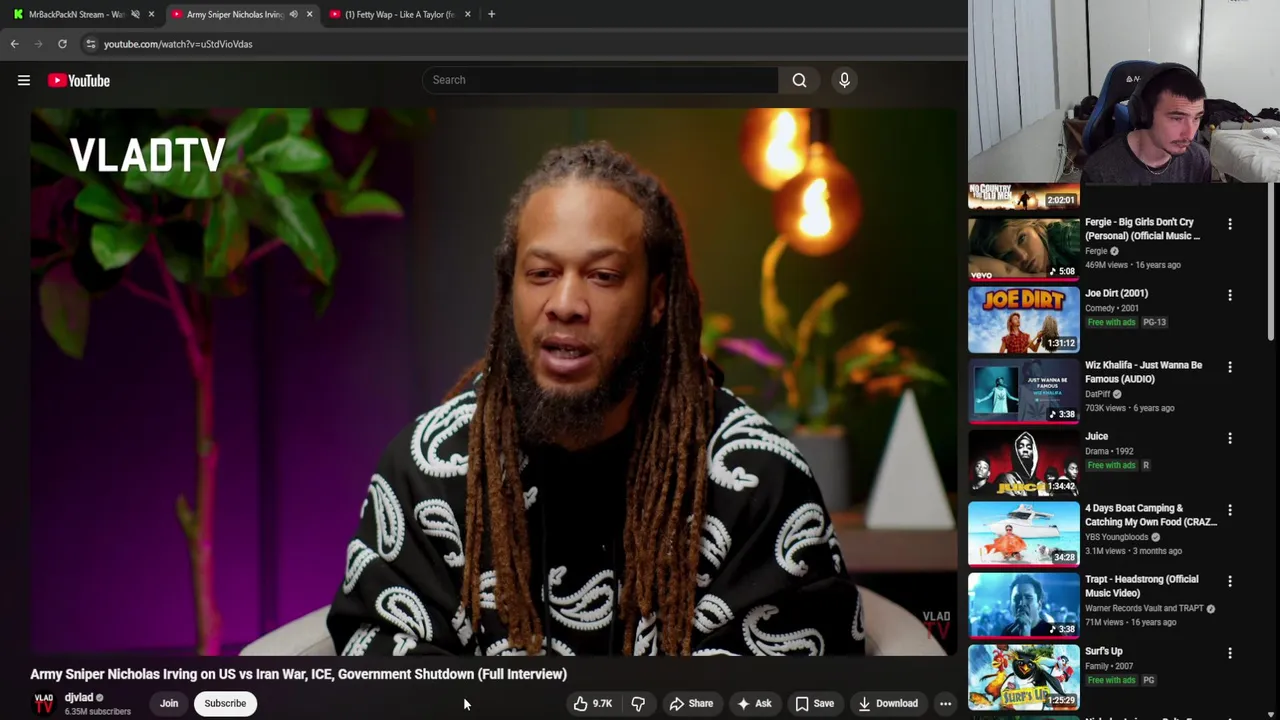Mute the Army Sniper tab via its speaker icon

293,14
